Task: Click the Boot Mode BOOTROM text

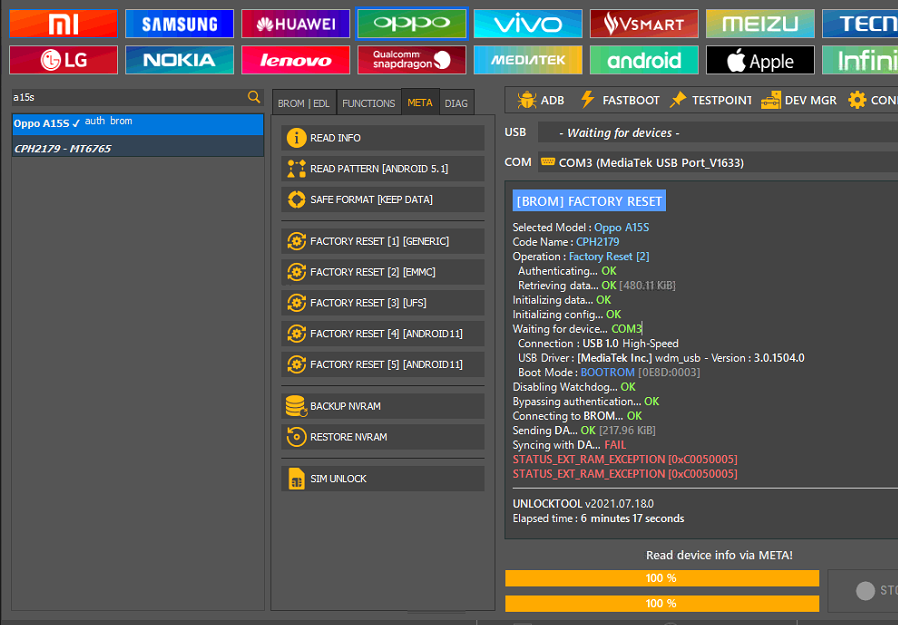Action: pyautogui.click(x=607, y=372)
